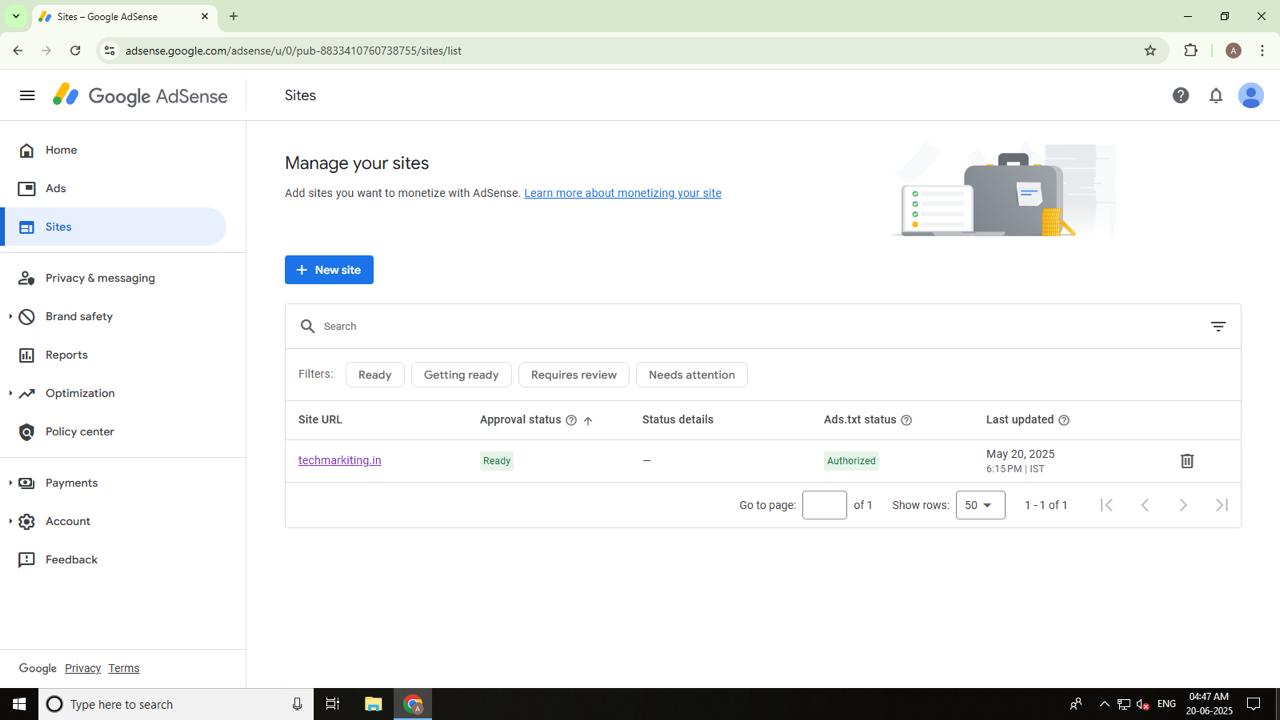Open a new browser tab
The height and width of the screenshot is (720, 1280).
233,16
